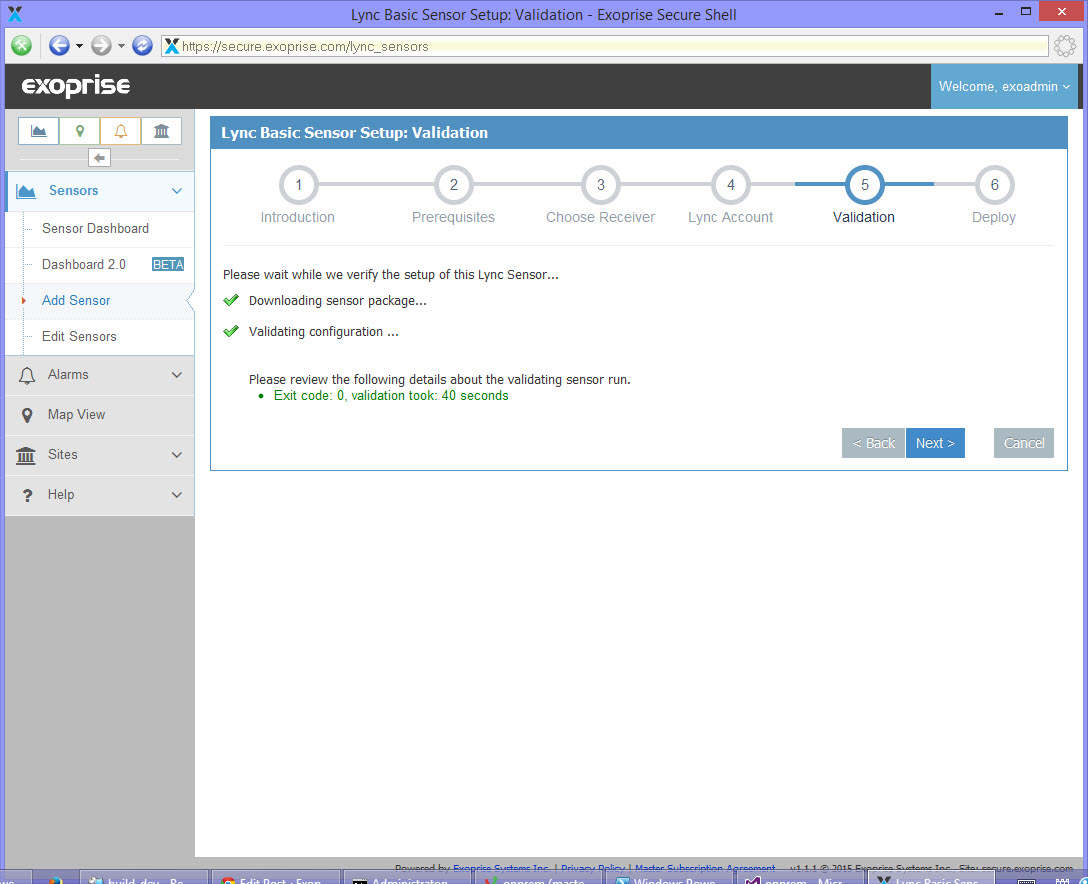Refresh the page with the reload icon
Viewport: 1088px width, 884px height.
click(x=142, y=46)
